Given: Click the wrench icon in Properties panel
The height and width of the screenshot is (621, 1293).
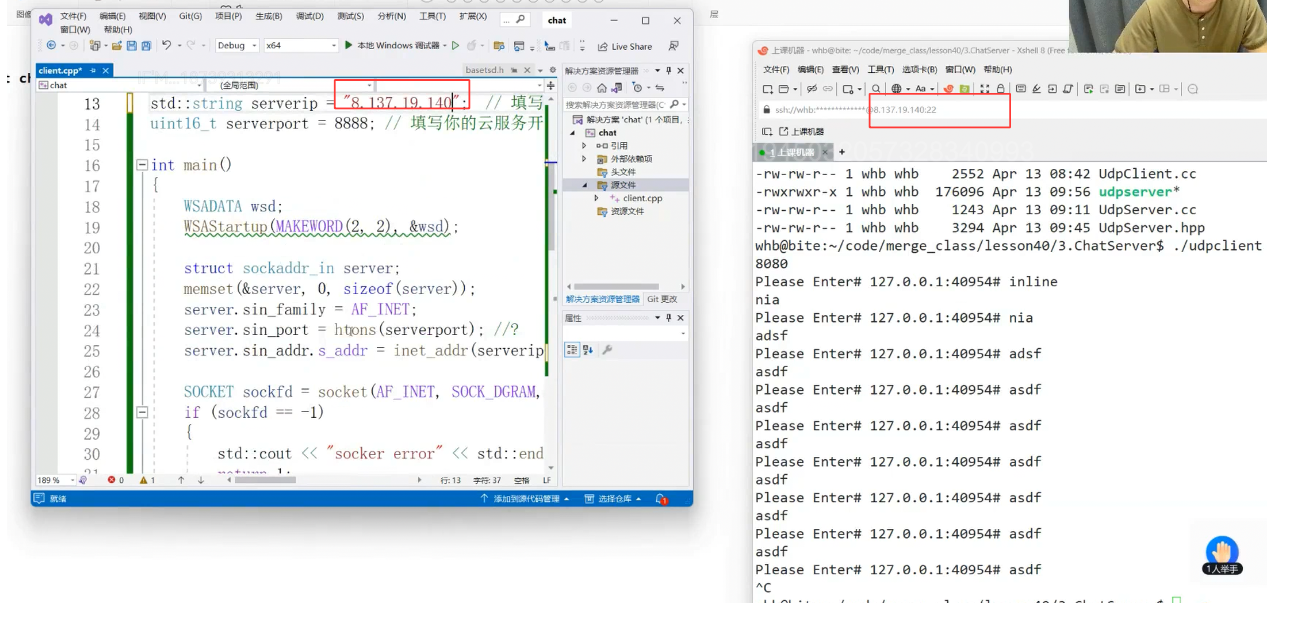Looking at the screenshot, I should coord(606,350).
